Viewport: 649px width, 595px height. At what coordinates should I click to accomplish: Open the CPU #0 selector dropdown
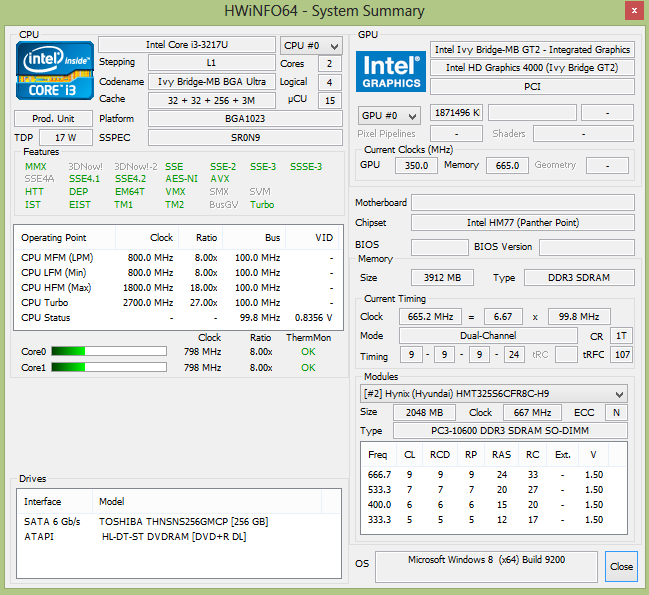click(x=311, y=45)
